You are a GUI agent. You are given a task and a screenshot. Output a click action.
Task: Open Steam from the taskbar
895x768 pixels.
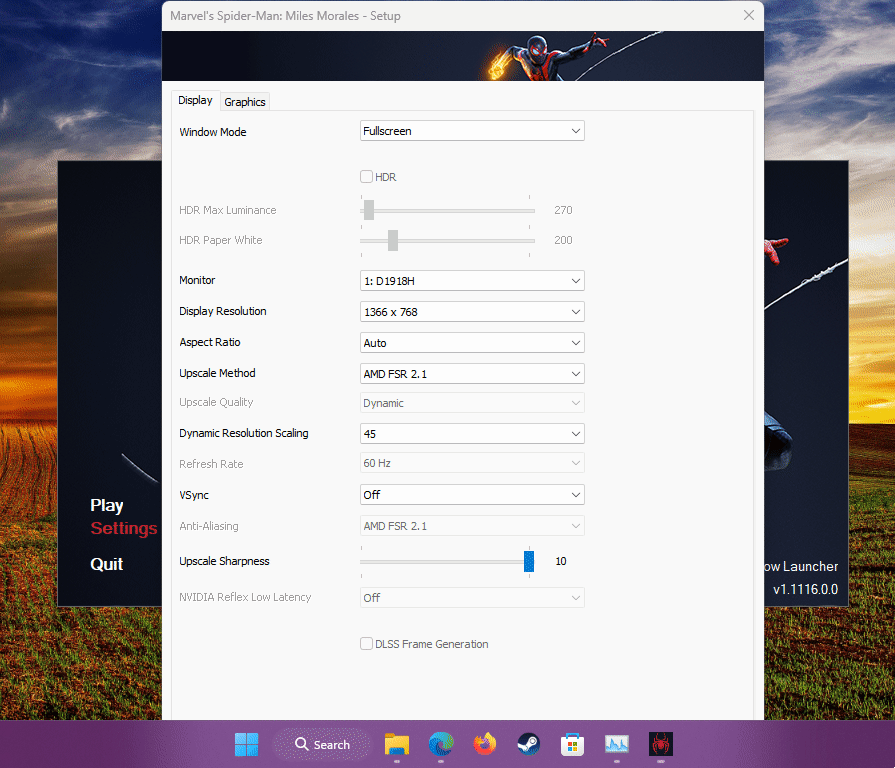[529, 744]
